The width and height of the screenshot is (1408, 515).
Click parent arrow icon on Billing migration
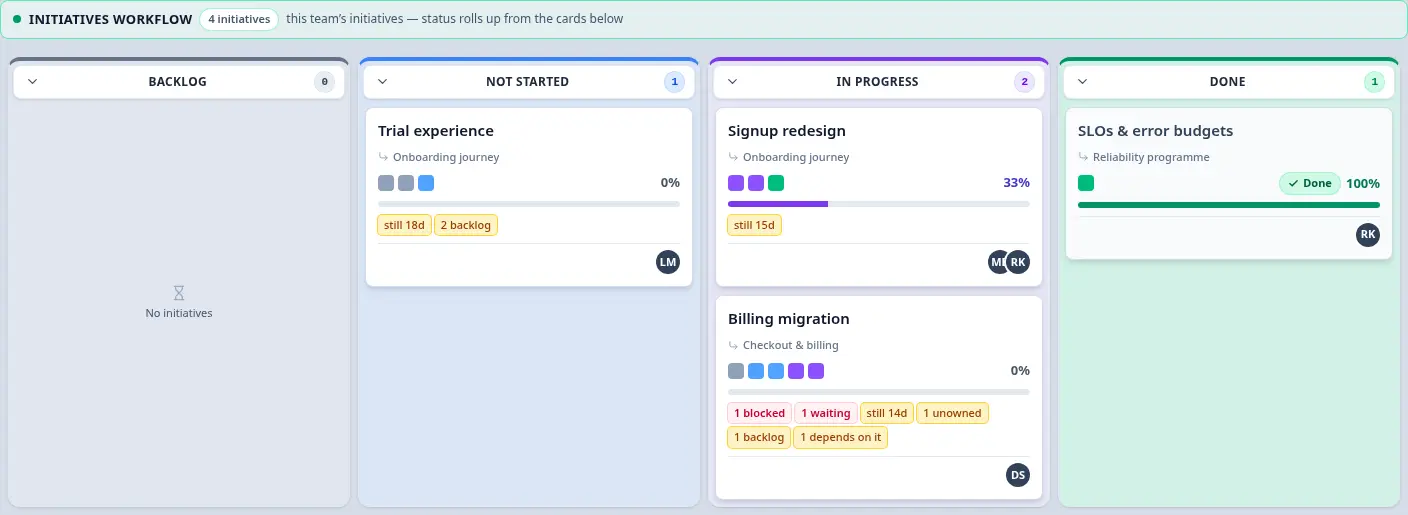733,345
